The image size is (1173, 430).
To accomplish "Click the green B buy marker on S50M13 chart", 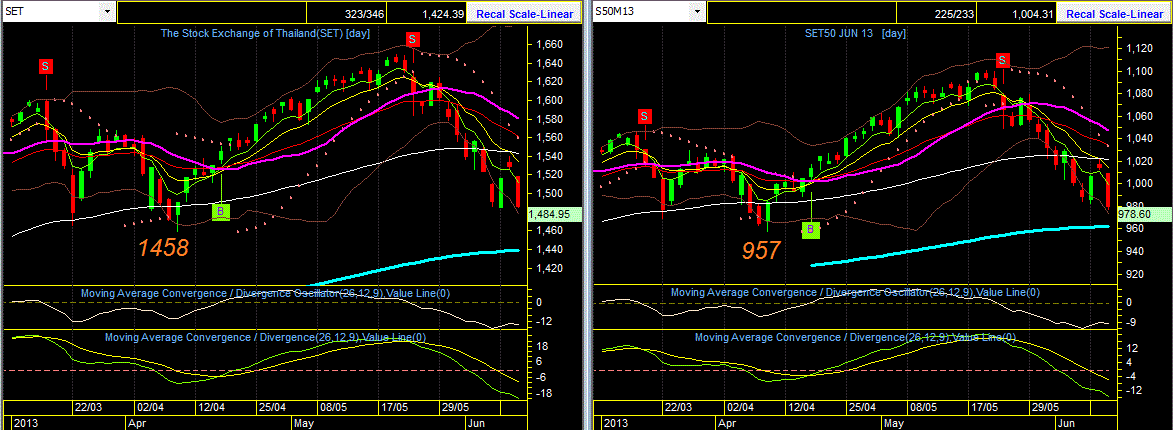I will [812, 228].
